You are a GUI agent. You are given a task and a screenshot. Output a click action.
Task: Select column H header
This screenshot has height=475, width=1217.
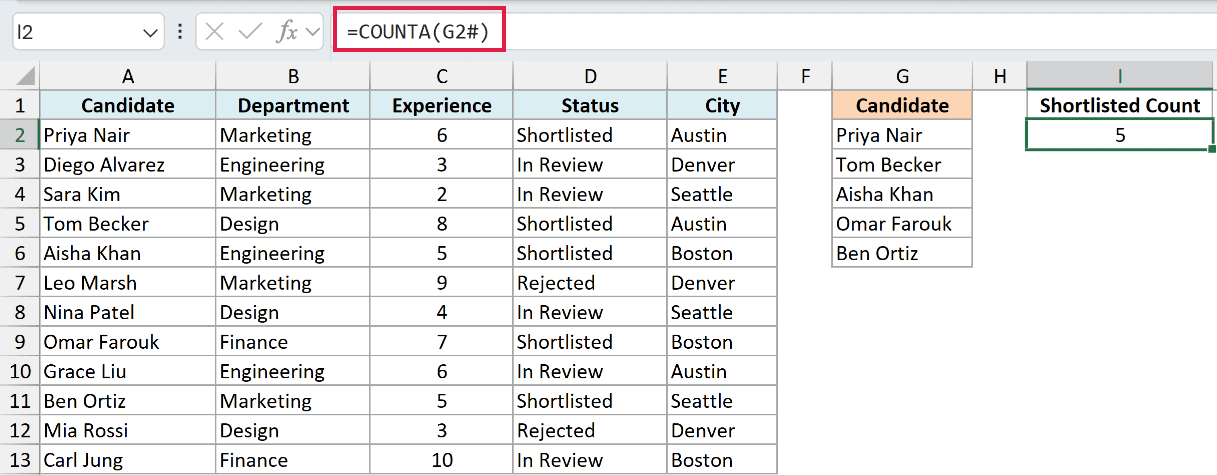click(x=999, y=76)
